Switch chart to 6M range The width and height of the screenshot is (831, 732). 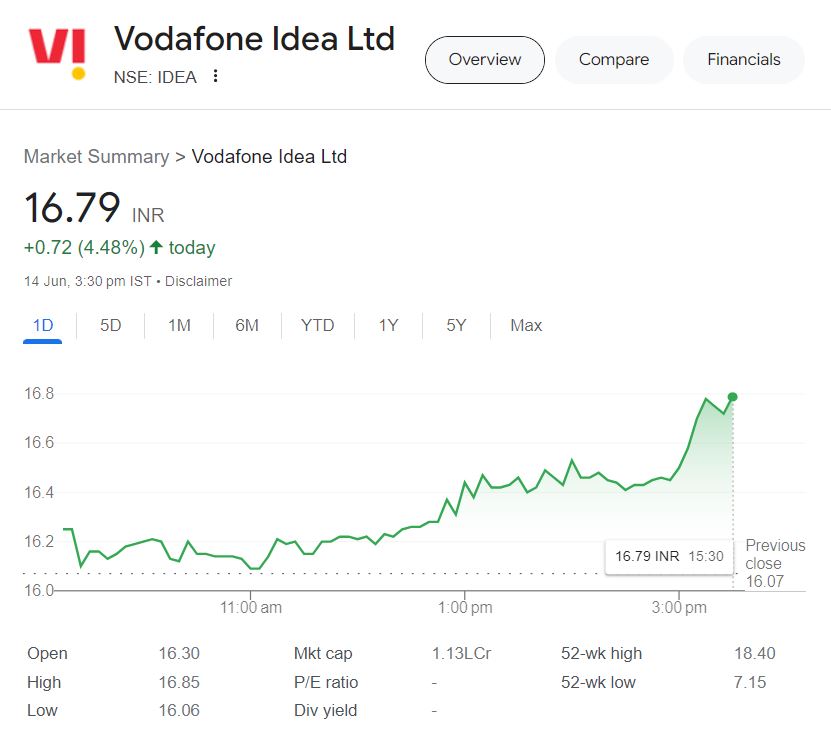(x=247, y=325)
